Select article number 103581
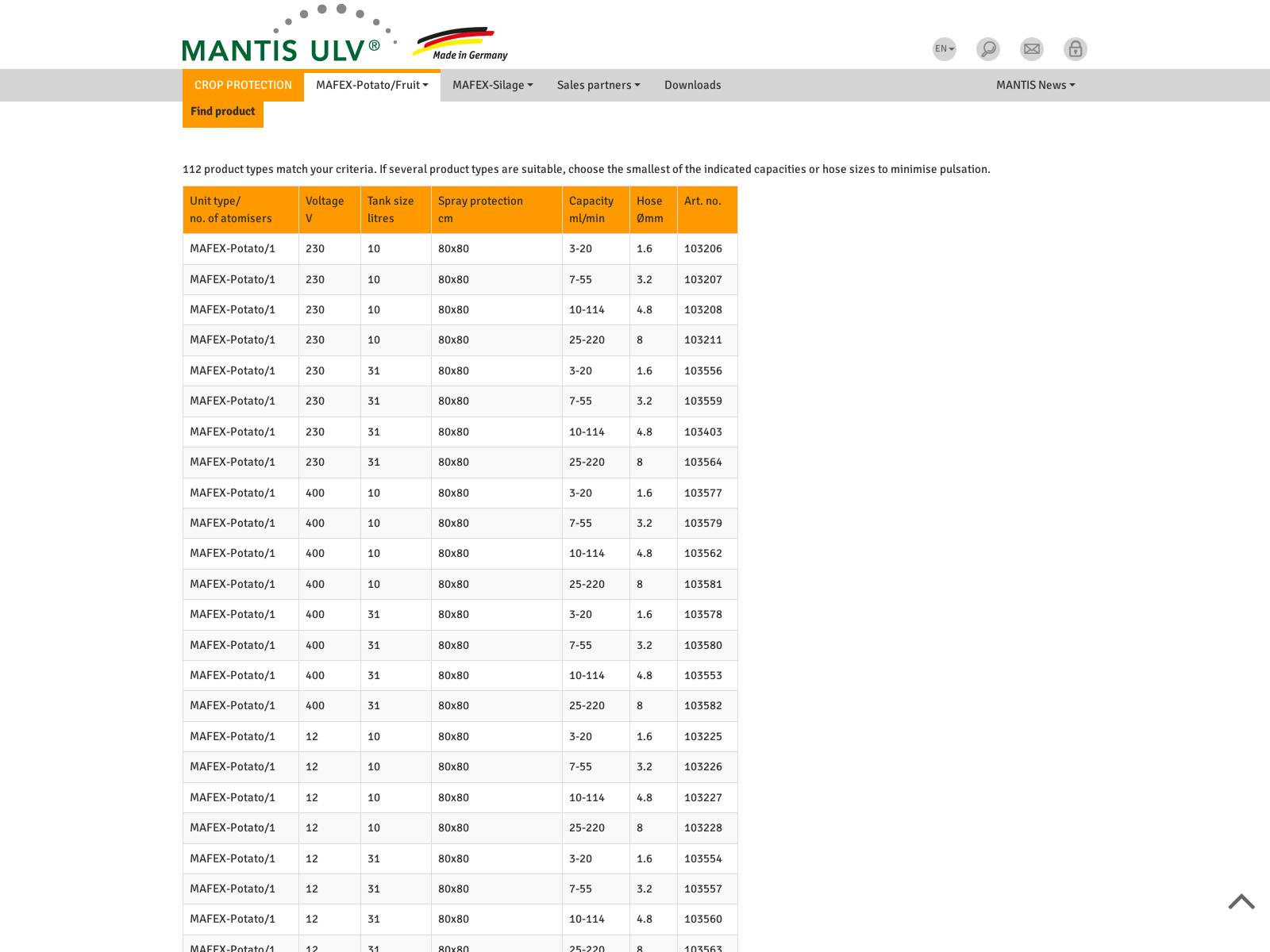This screenshot has height=952, width=1270. coord(703,585)
